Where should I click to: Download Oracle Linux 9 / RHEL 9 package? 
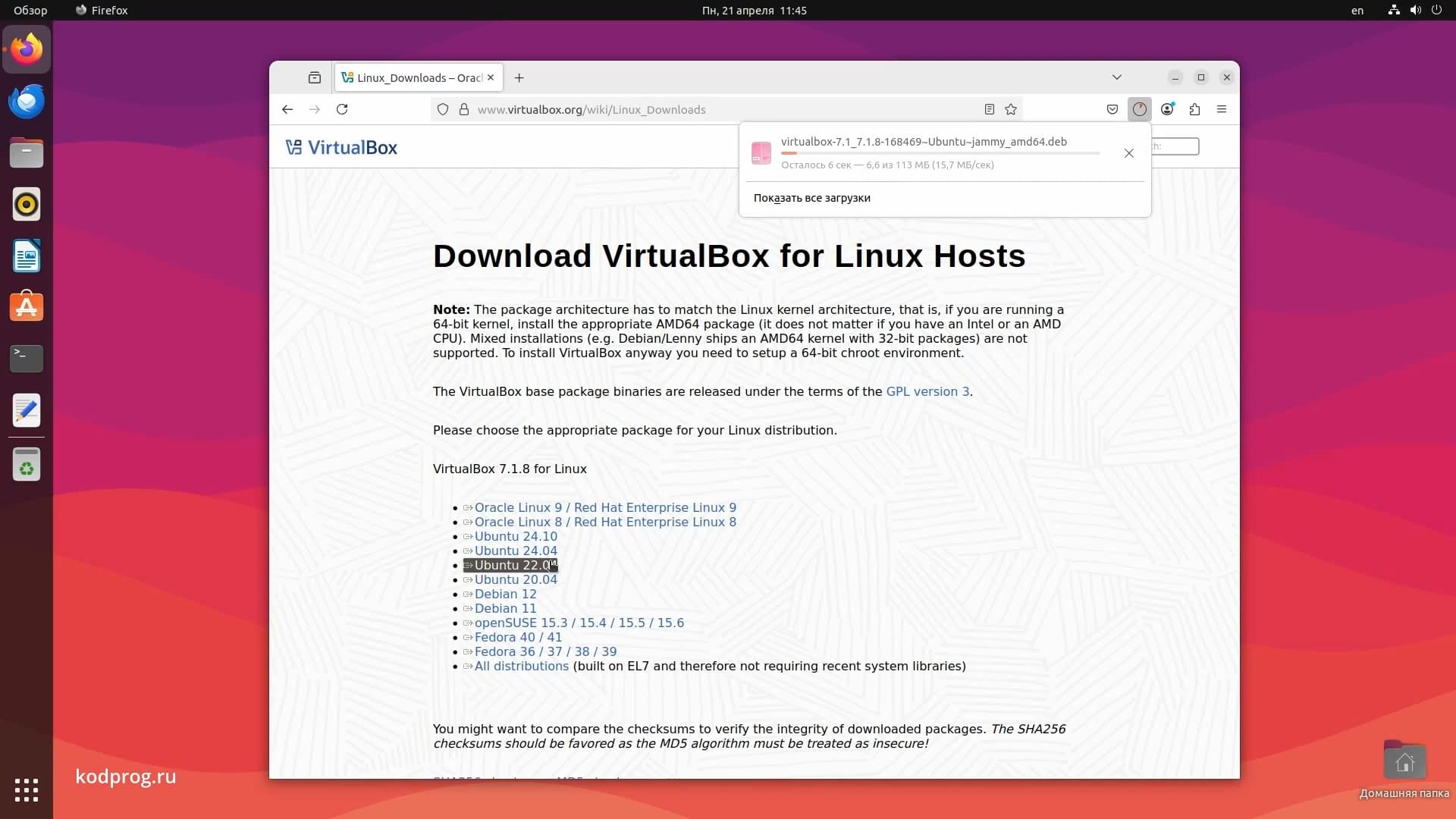(x=605, y=507)
